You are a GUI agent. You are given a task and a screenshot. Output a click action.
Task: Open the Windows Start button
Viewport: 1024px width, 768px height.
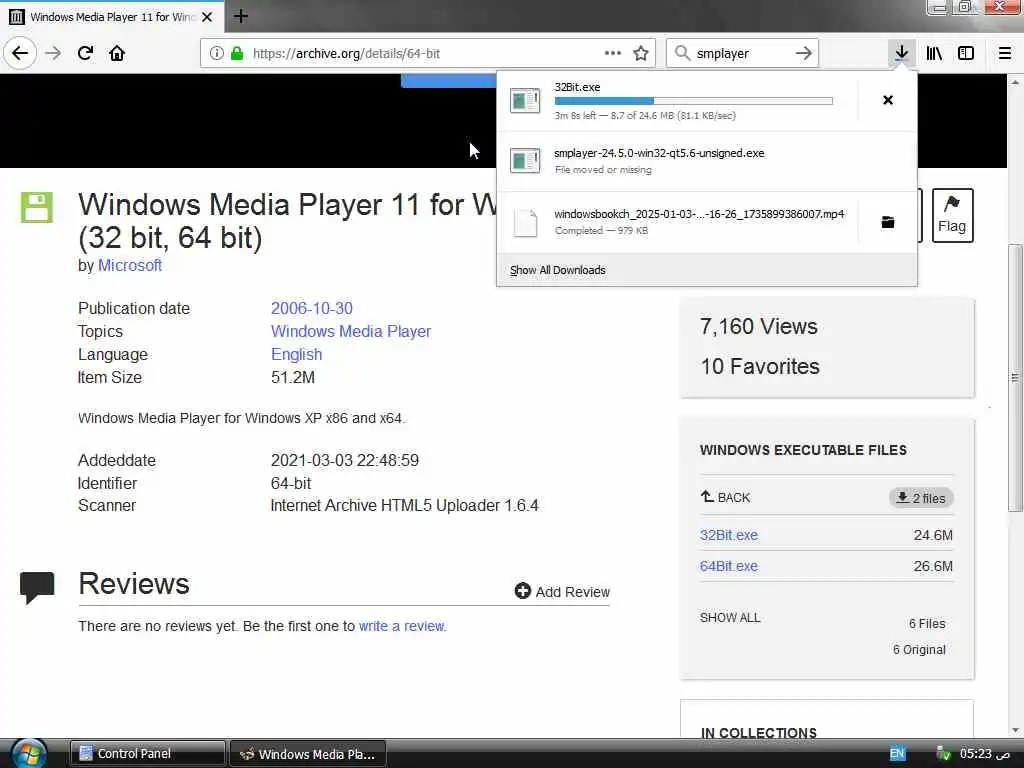(x=29, y=754)
